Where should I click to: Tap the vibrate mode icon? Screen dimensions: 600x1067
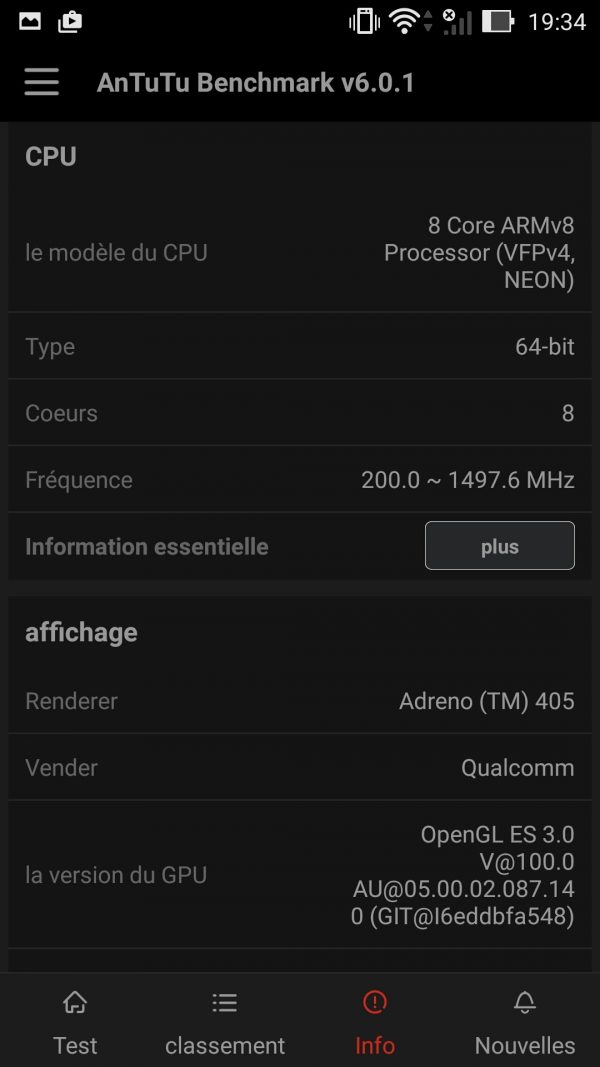pyautogui.click(x=365, y=22)
